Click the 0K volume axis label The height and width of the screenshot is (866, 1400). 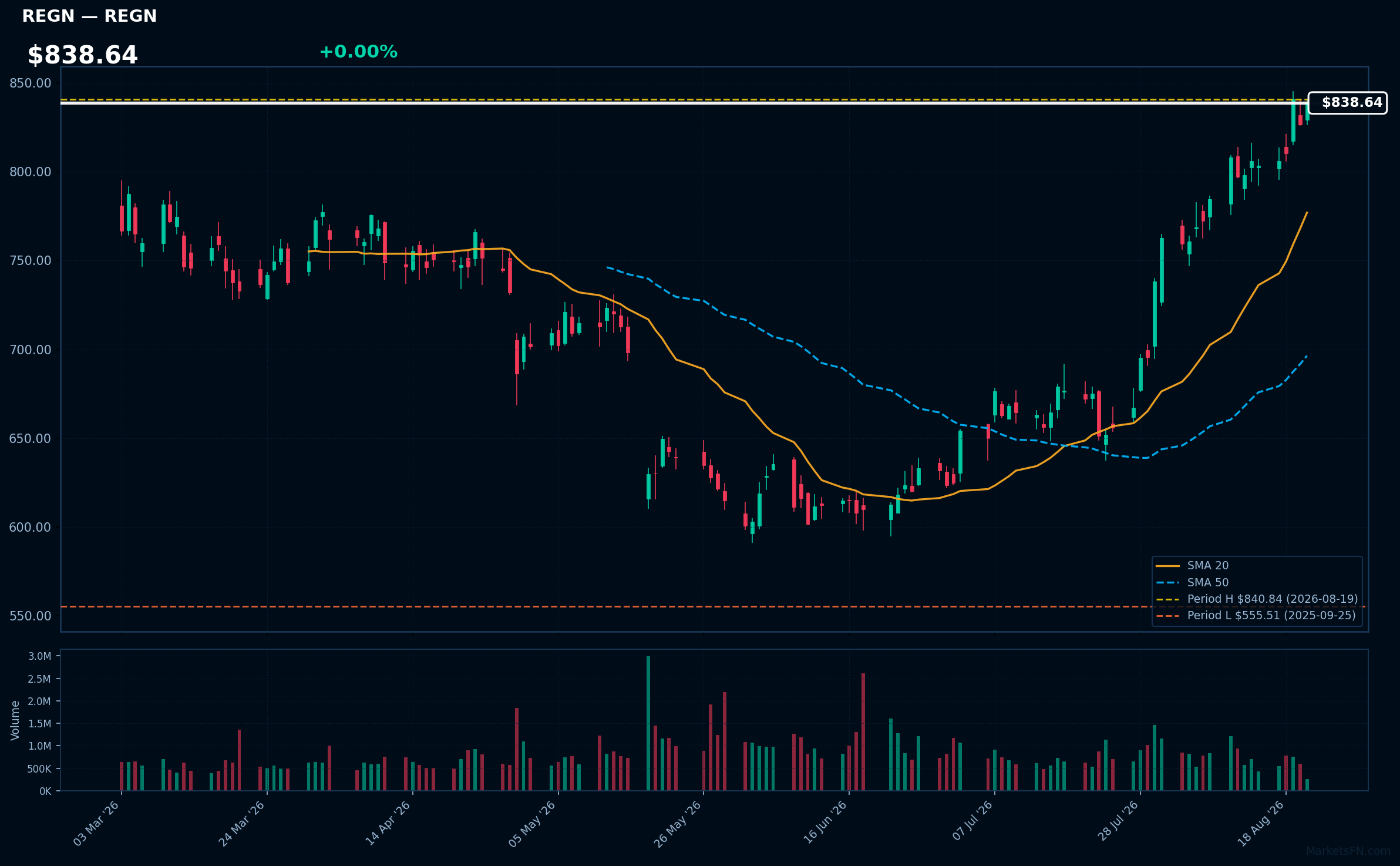46,791
